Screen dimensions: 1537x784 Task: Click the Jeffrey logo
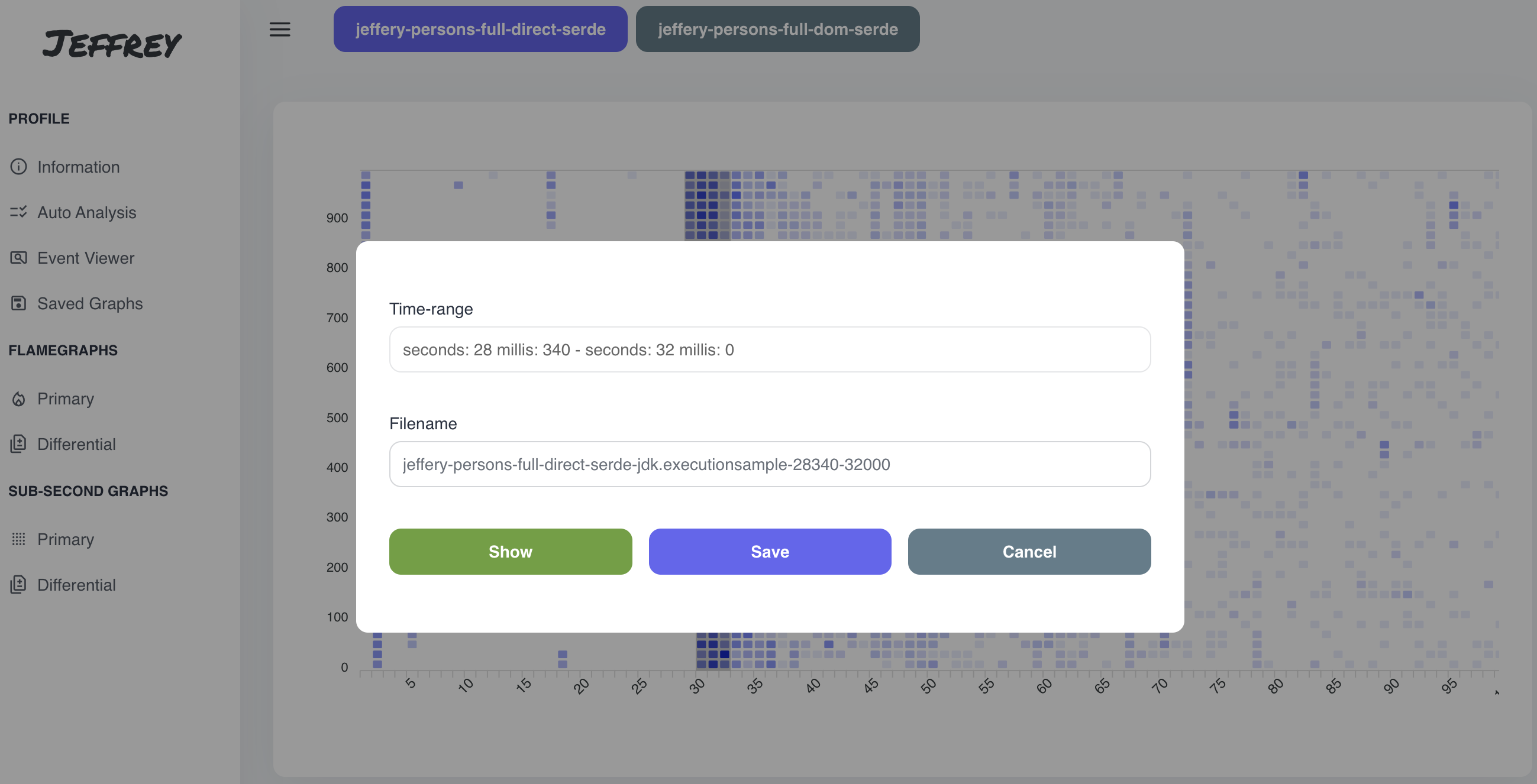112,44
